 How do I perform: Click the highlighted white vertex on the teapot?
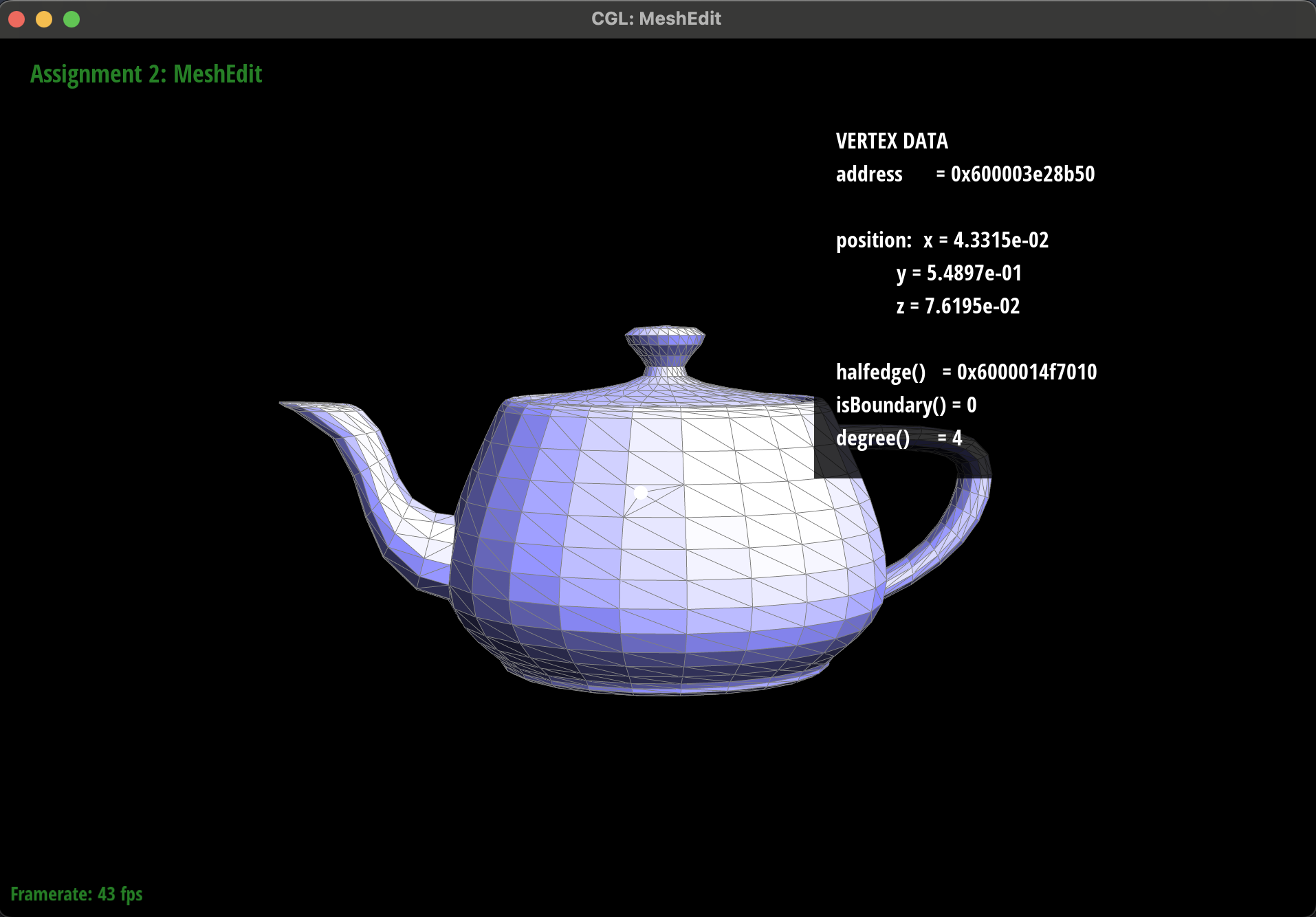[x=640, y=492]
